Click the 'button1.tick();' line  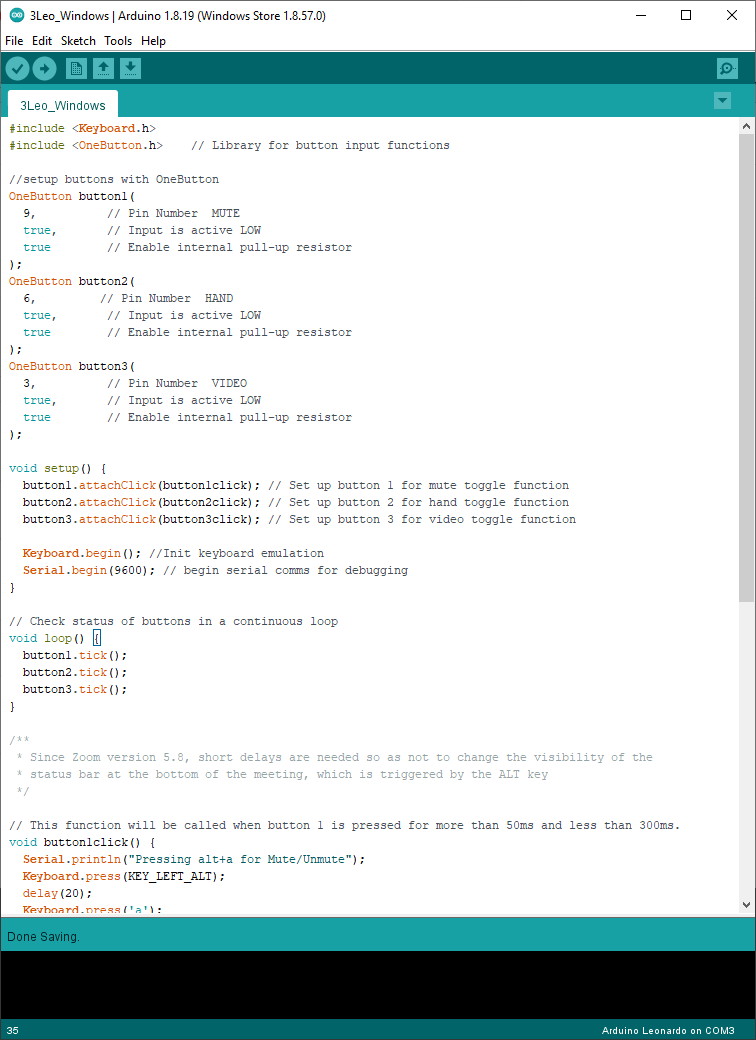[75, 655]
